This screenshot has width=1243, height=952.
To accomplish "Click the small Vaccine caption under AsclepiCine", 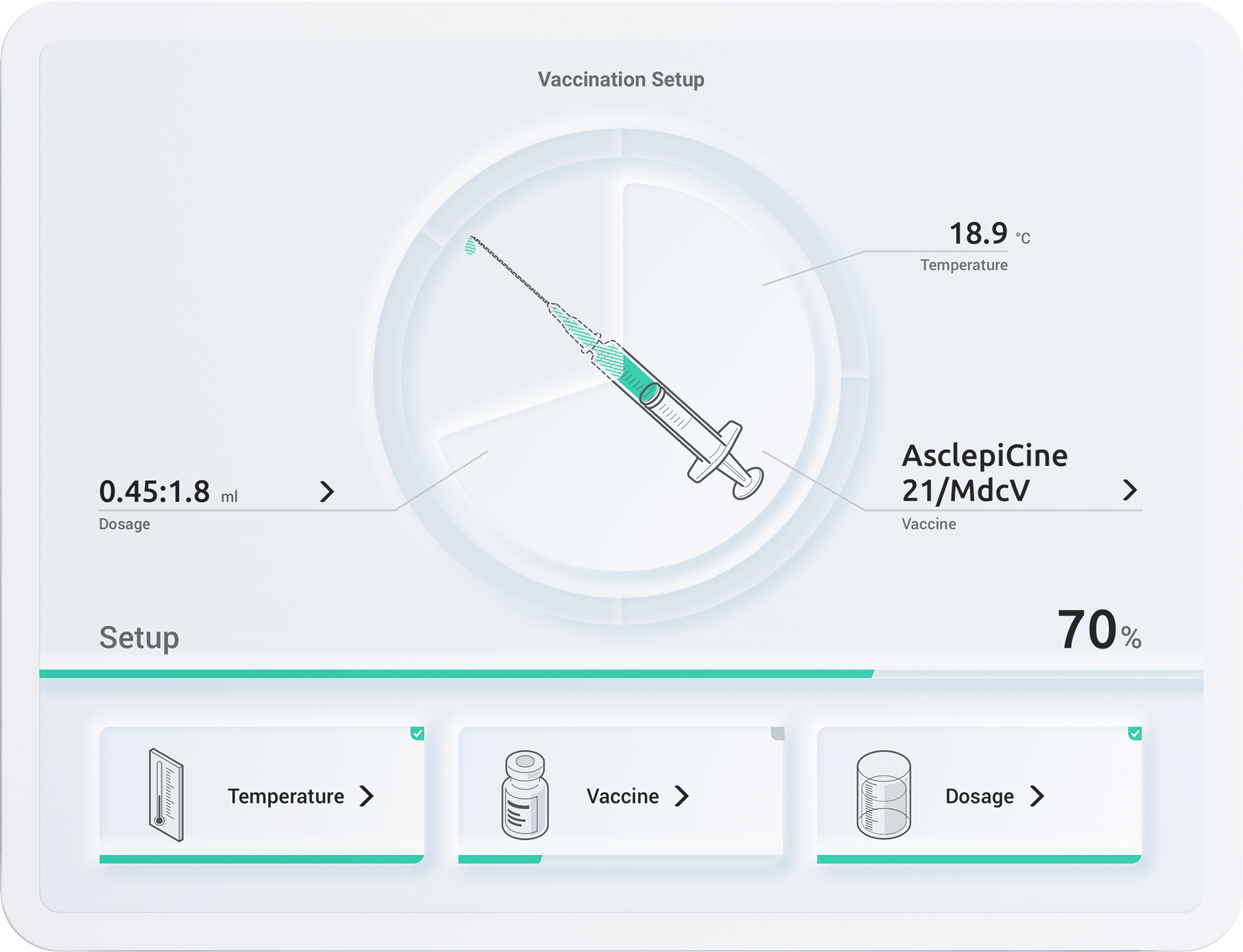I will coord(928,524).
